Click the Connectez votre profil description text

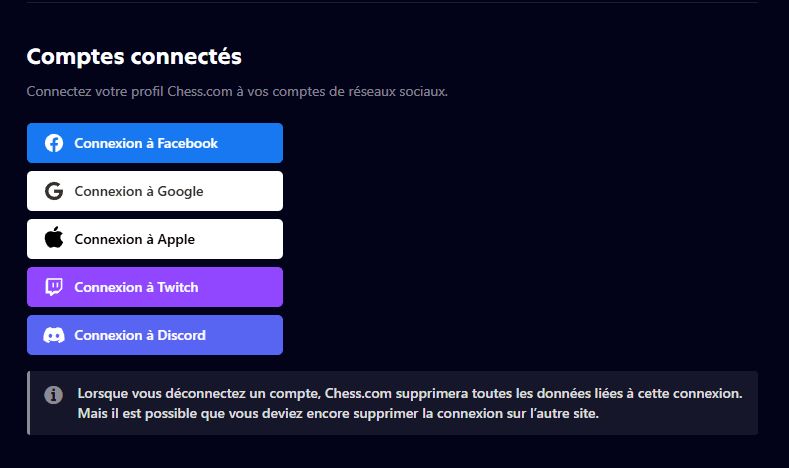[x=237, y=92]
